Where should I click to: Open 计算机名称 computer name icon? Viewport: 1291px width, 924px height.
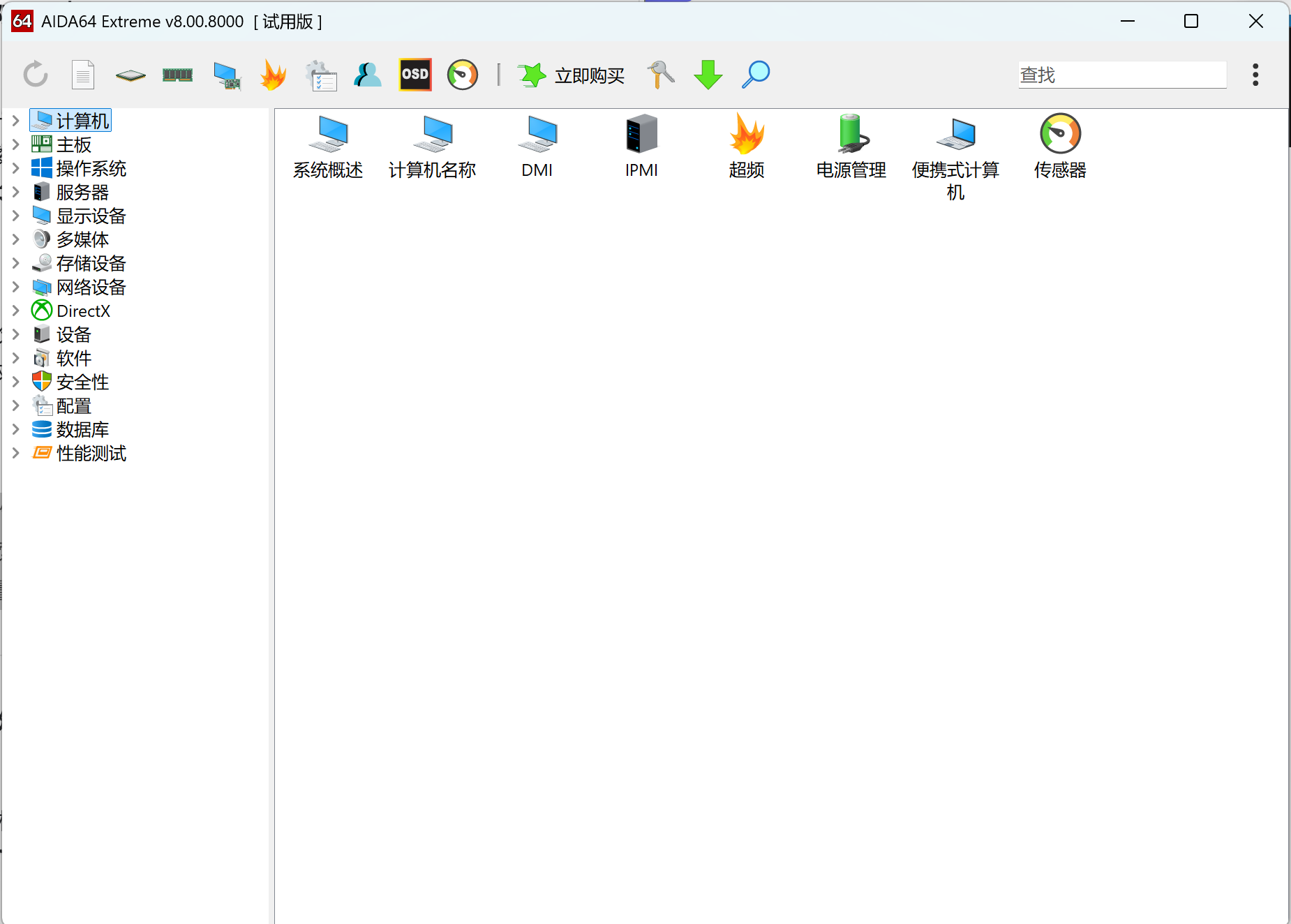pyautogui.click(x=433, y=147)
